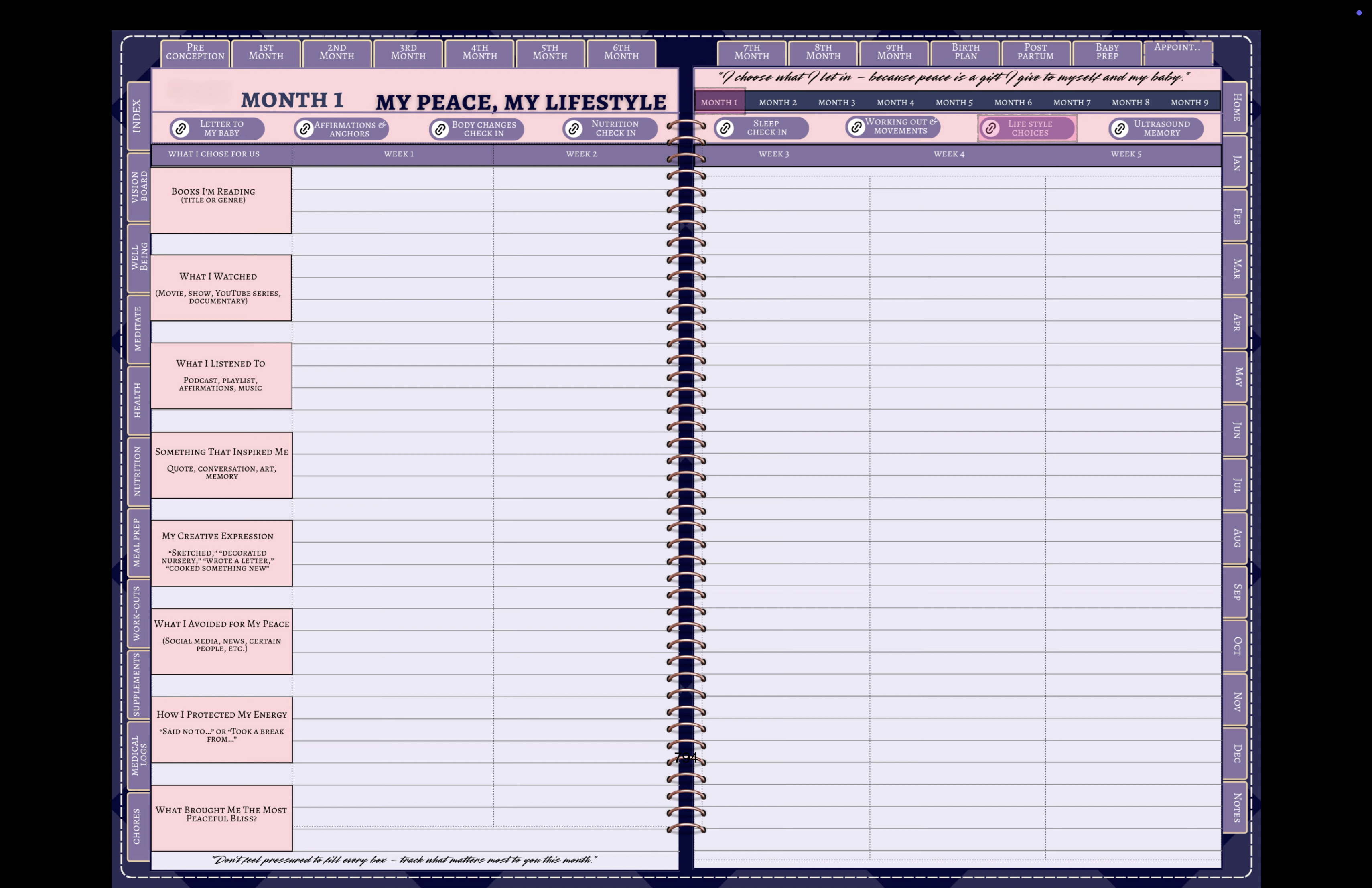1372x888 pixels.
Task: Open the Ultrasound Memory link button
Action: click(x=1161, y=128)
